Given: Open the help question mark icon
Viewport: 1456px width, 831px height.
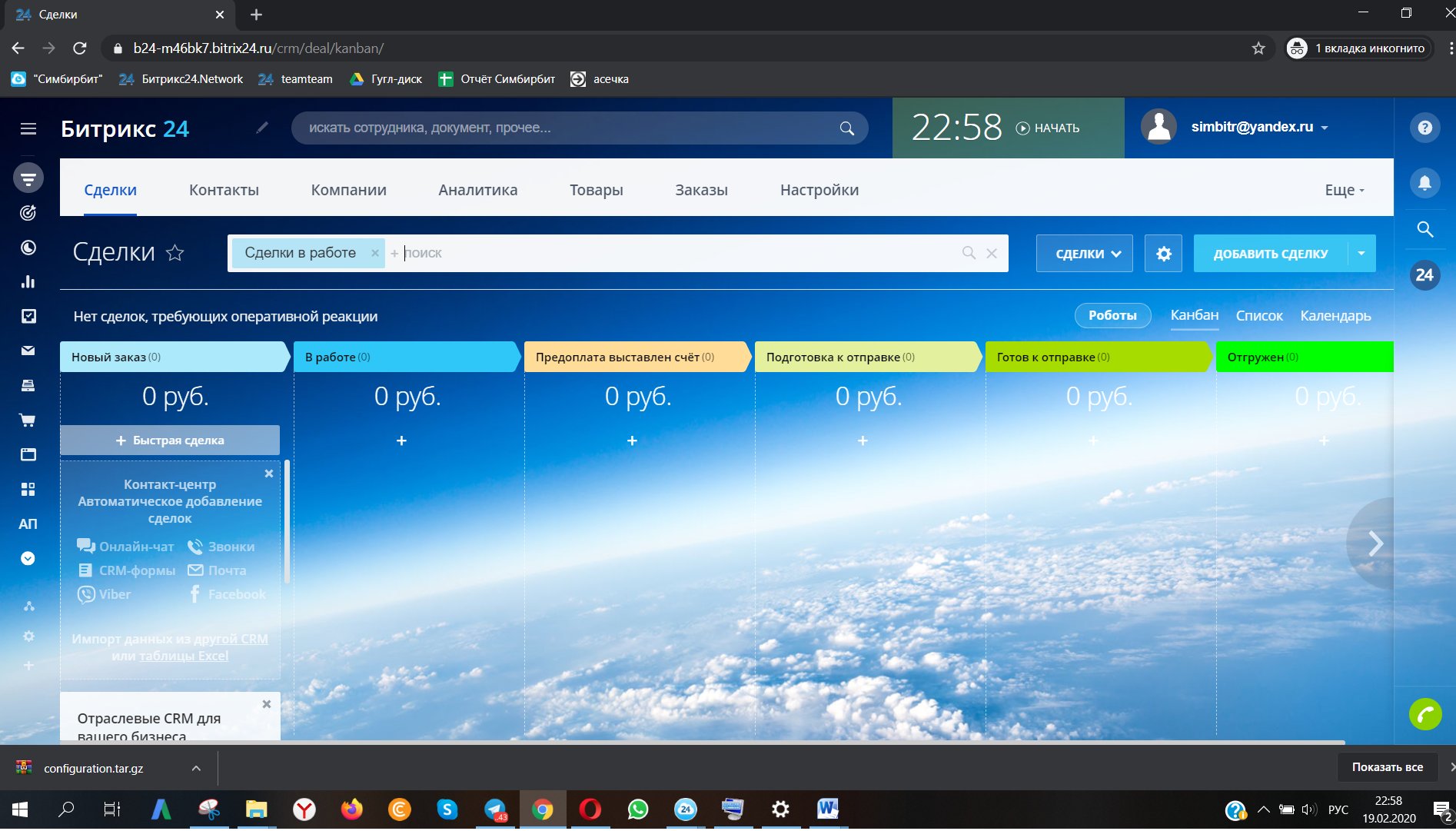Looking at the screenshot, I should pyautogui.click(x=1425, y=128).
